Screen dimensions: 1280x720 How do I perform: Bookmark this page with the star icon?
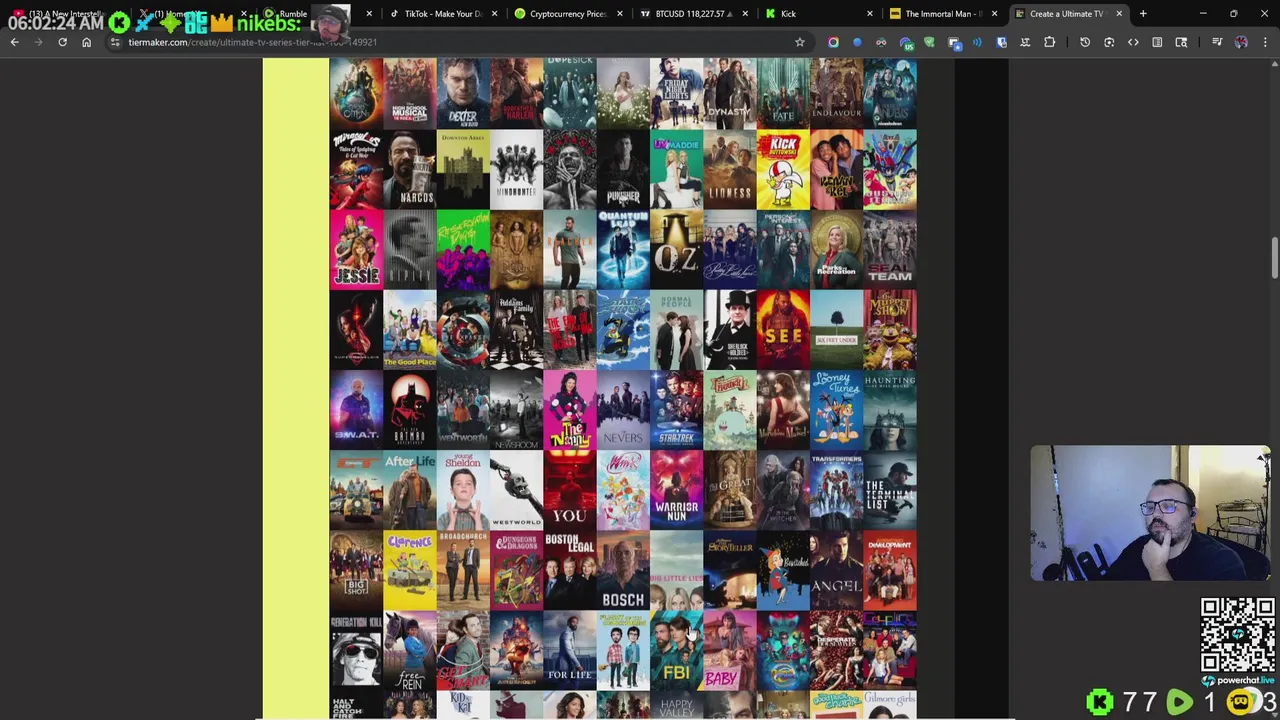[x=800, y=42]
